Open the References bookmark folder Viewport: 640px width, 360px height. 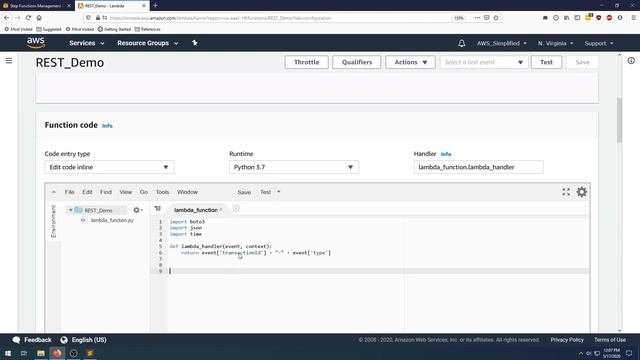tap(147, 29)
